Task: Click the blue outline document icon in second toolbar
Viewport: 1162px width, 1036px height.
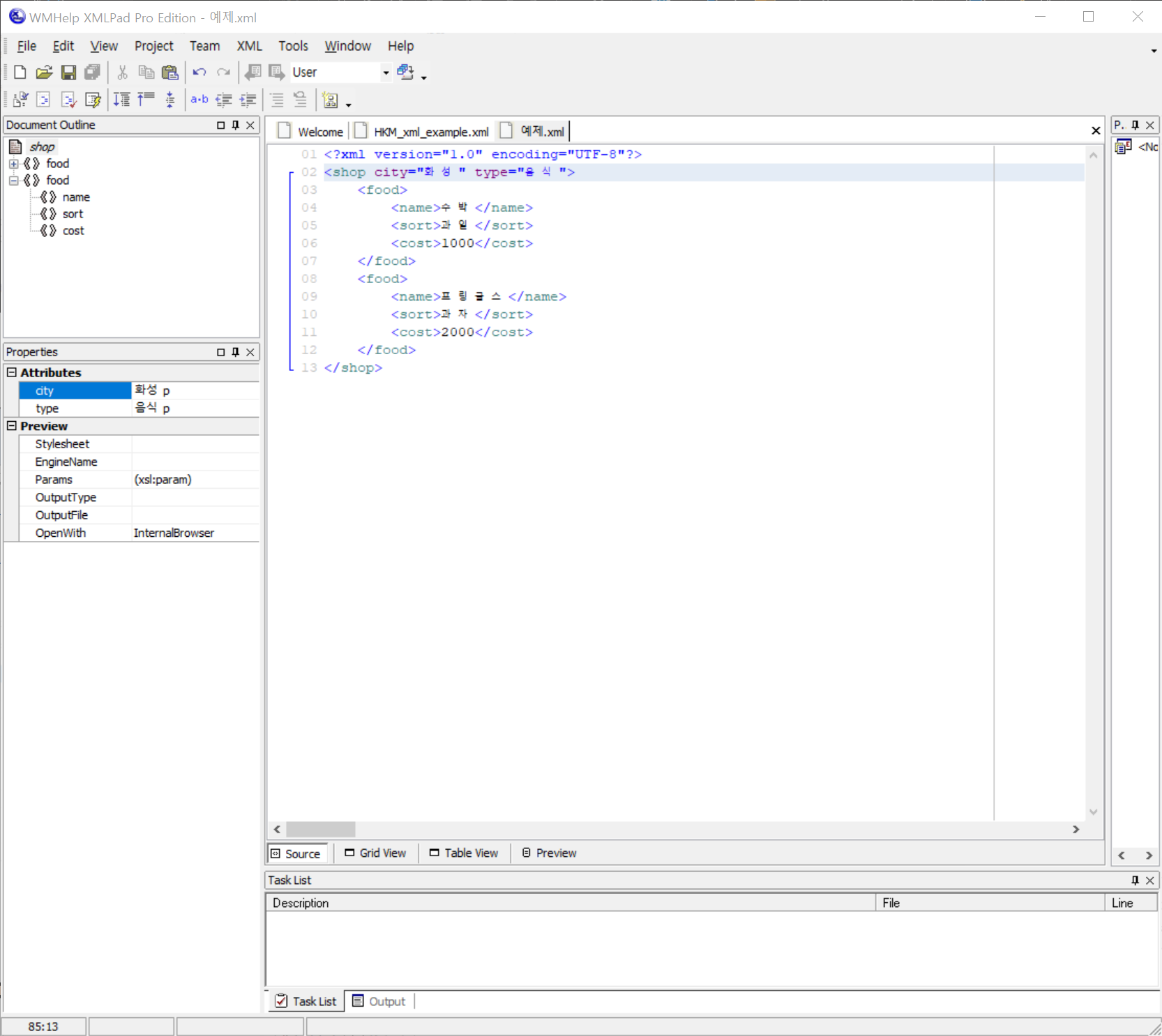Action: 43,100
